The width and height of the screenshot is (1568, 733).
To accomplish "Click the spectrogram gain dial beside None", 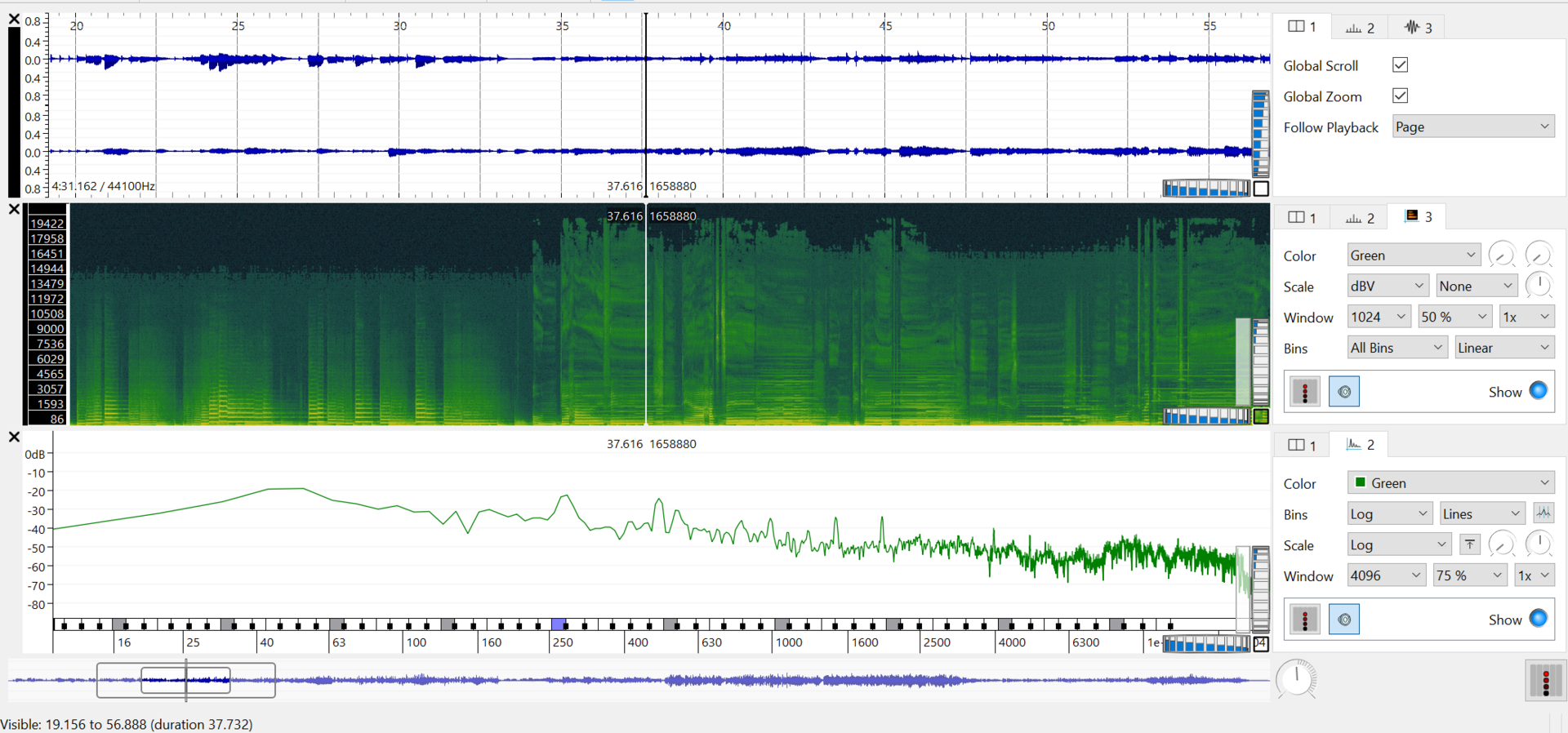I will point(1539,286).
